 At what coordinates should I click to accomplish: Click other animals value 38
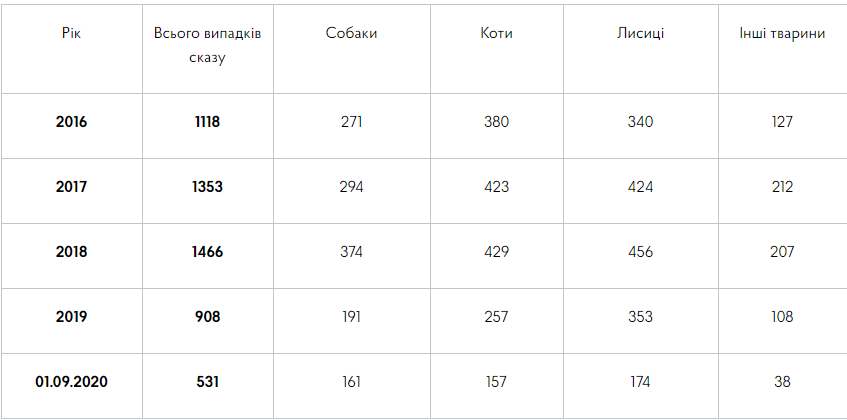click(x=782, y=382)
